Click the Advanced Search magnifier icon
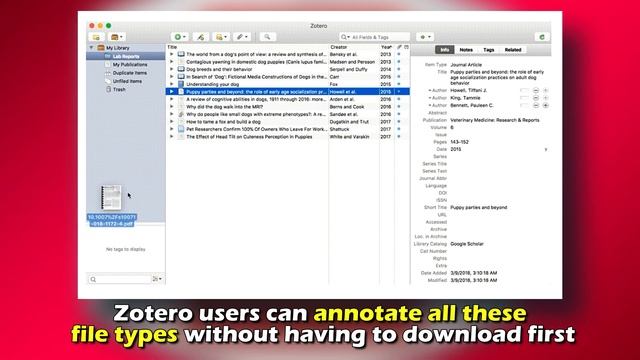This screenshot has height=360, width=640. pyautogui.click(x=267, y=37)
